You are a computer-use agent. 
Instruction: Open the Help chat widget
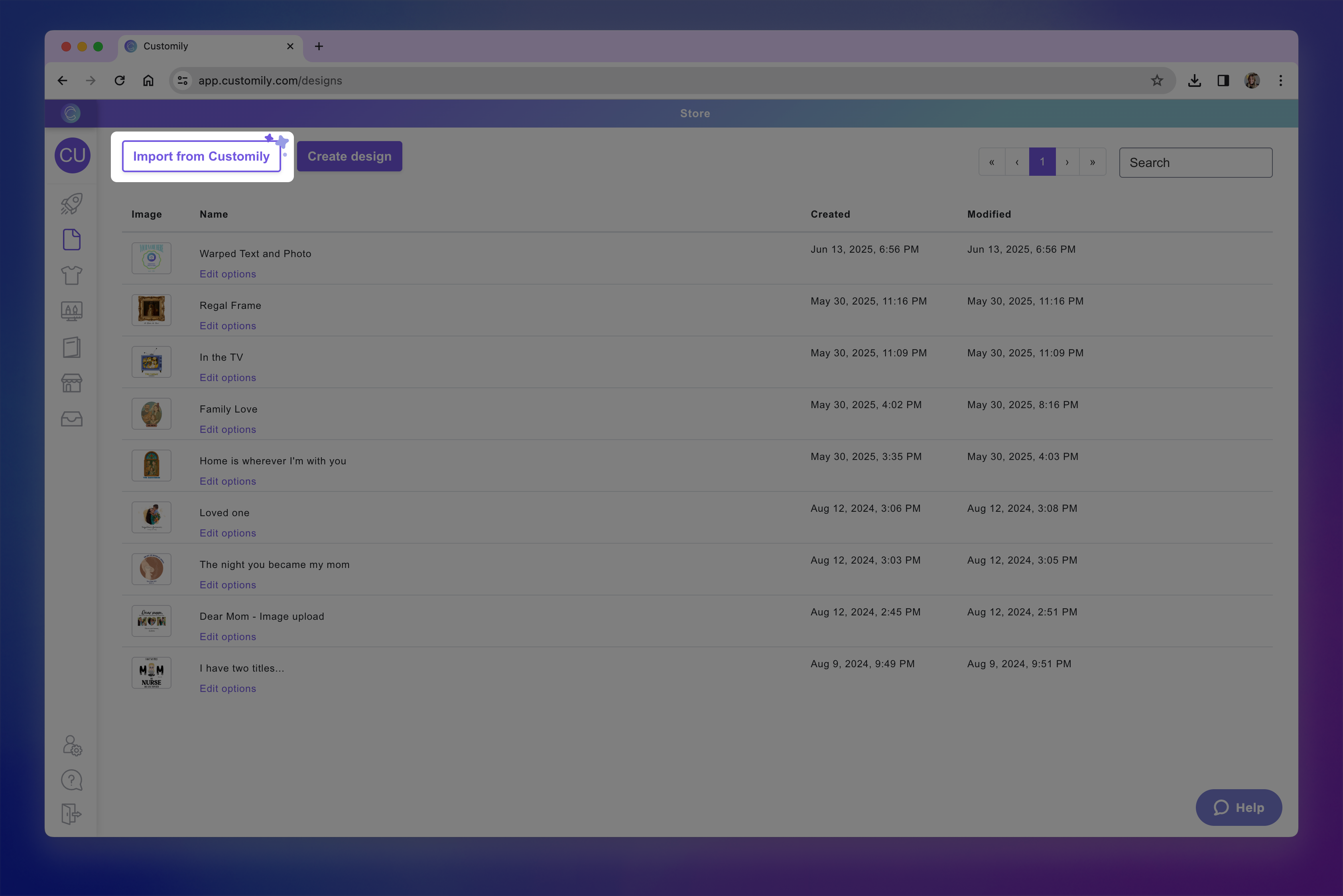1239,808
